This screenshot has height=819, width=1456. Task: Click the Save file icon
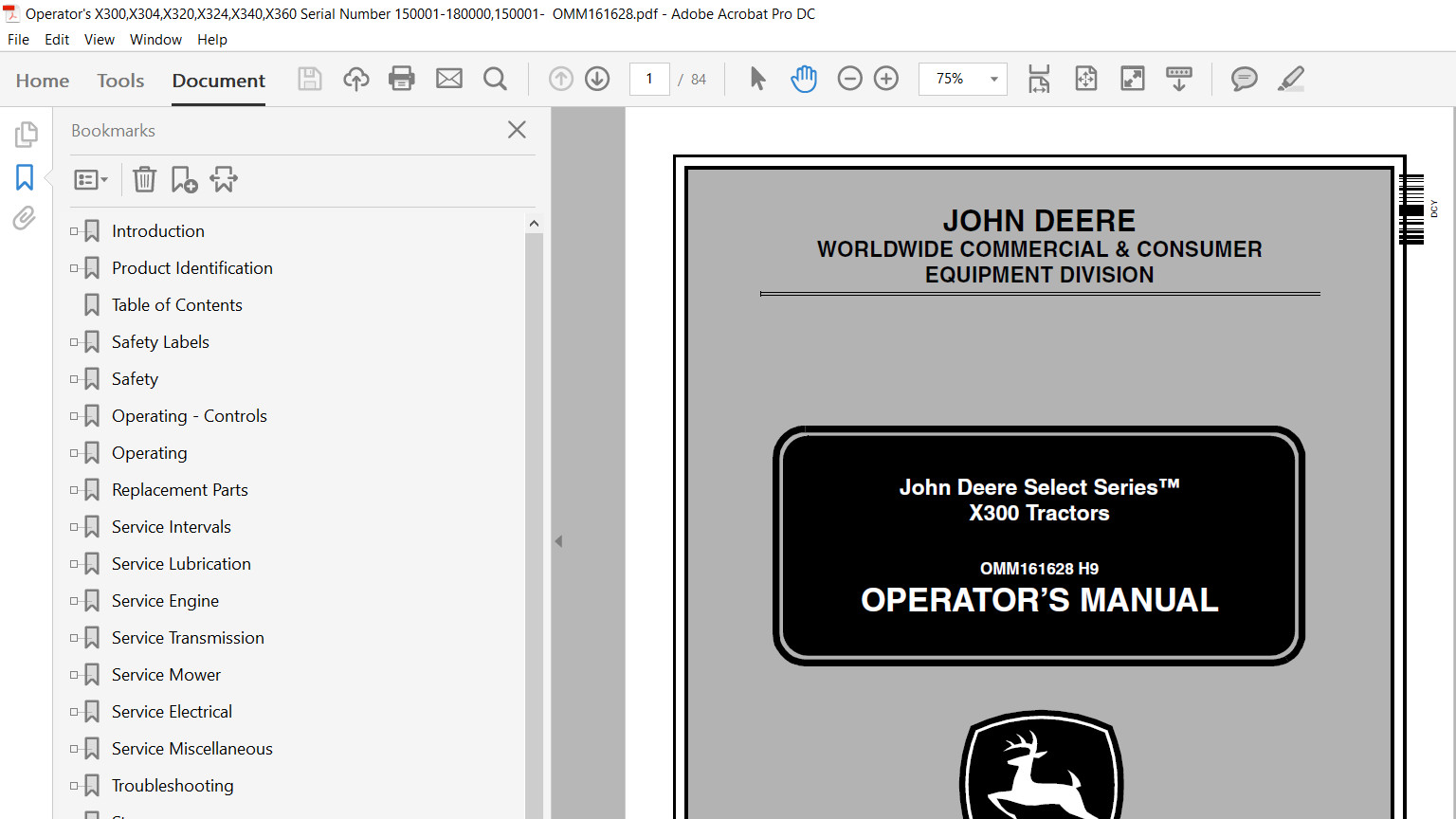(x=310, y=79)
